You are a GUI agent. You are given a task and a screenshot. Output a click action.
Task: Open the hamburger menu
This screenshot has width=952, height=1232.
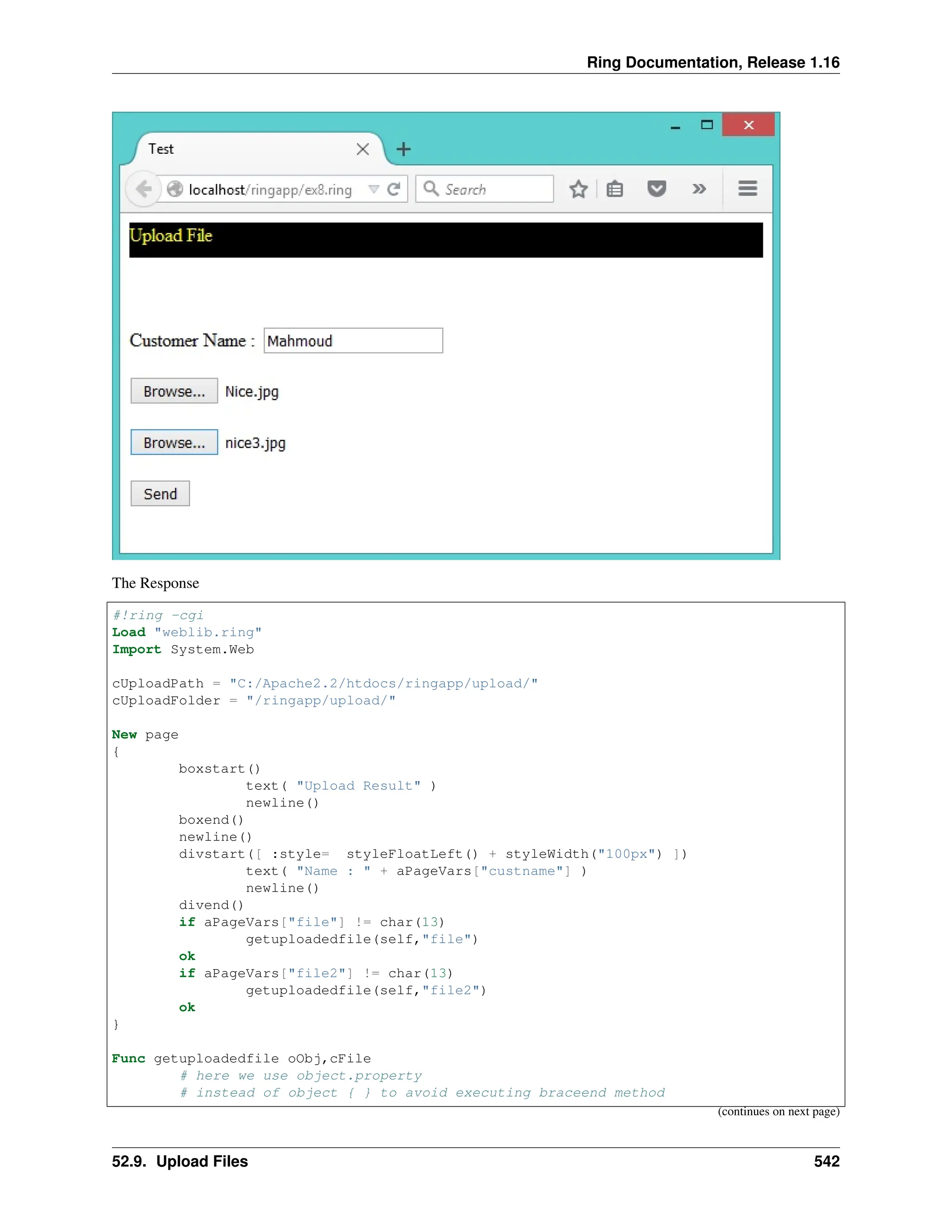[x=747, y=188]
